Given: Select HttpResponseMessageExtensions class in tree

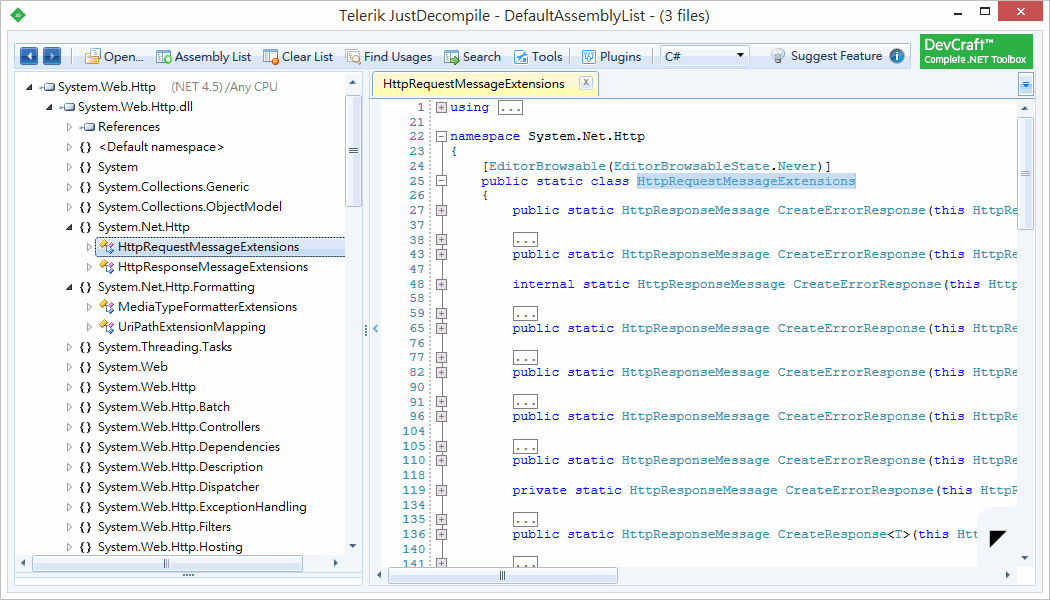Looking at the screenshot, I should pyautogui.click(x=213, y=267).
